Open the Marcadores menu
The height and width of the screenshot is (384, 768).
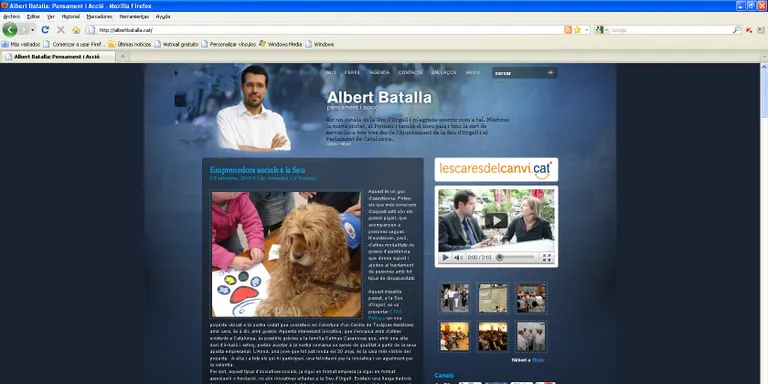click(99, 17)
